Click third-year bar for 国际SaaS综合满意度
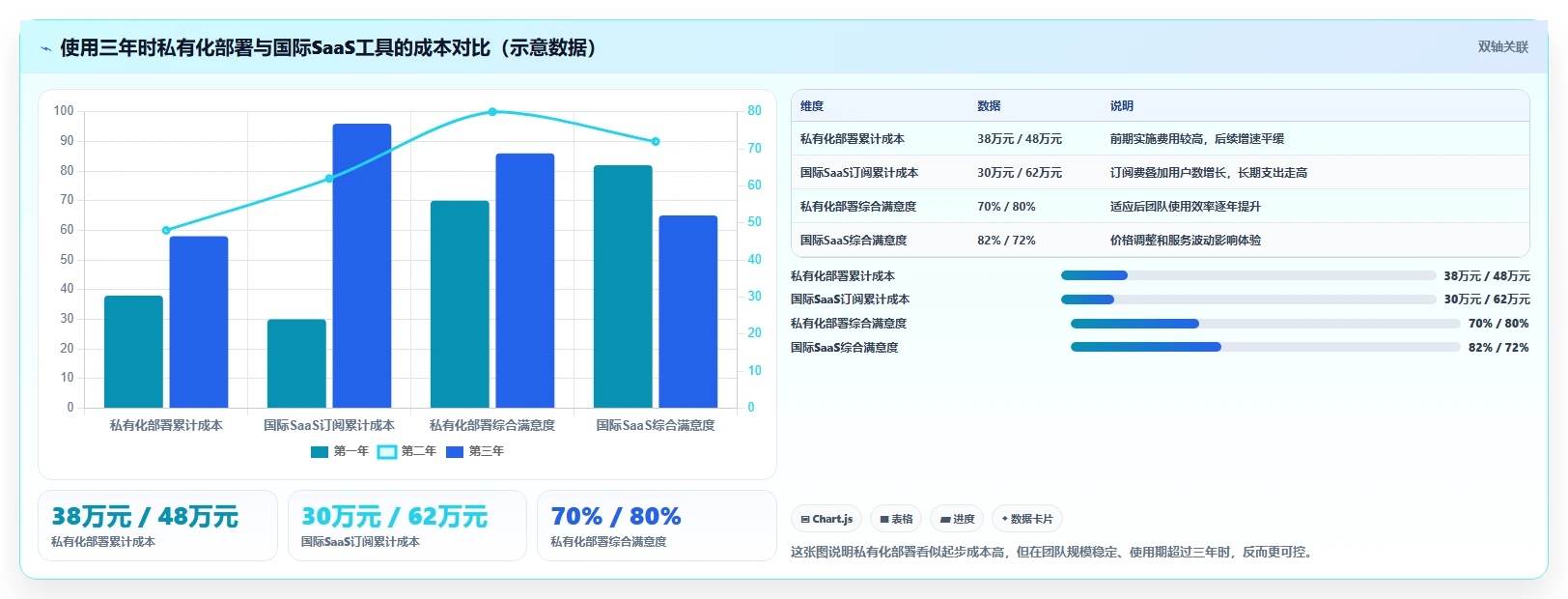 pos(688,311)
